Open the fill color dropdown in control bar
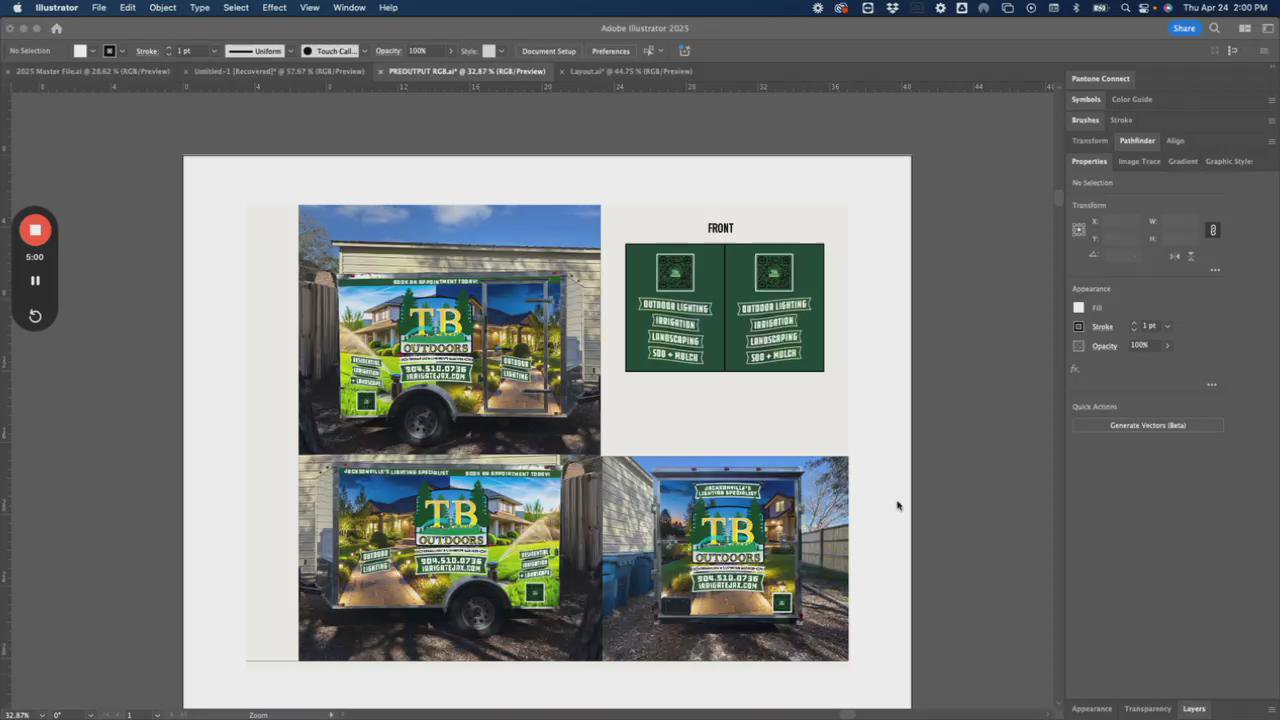The width and height of the screenshot is (1280, 720). 93,51
